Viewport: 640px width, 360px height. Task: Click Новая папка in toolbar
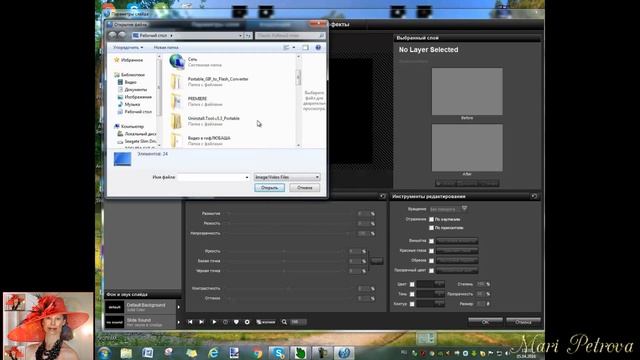pos(166,48)
